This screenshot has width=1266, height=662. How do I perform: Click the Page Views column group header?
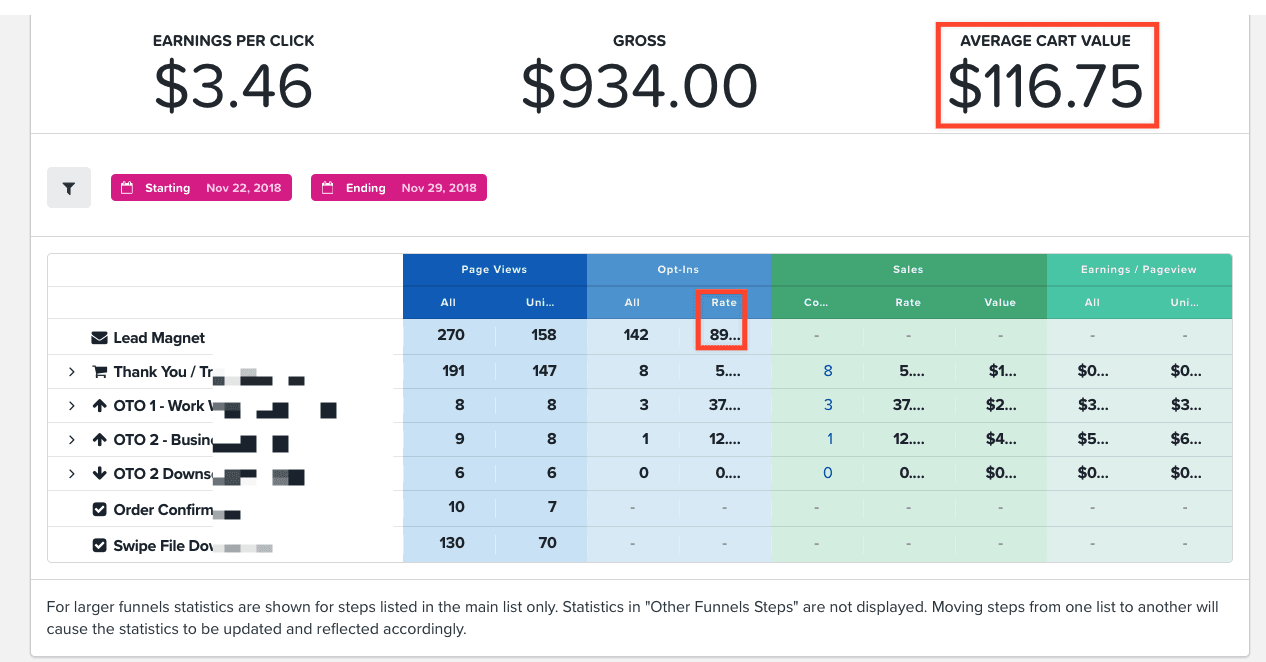pyautogui.click(x=494, y=270)
